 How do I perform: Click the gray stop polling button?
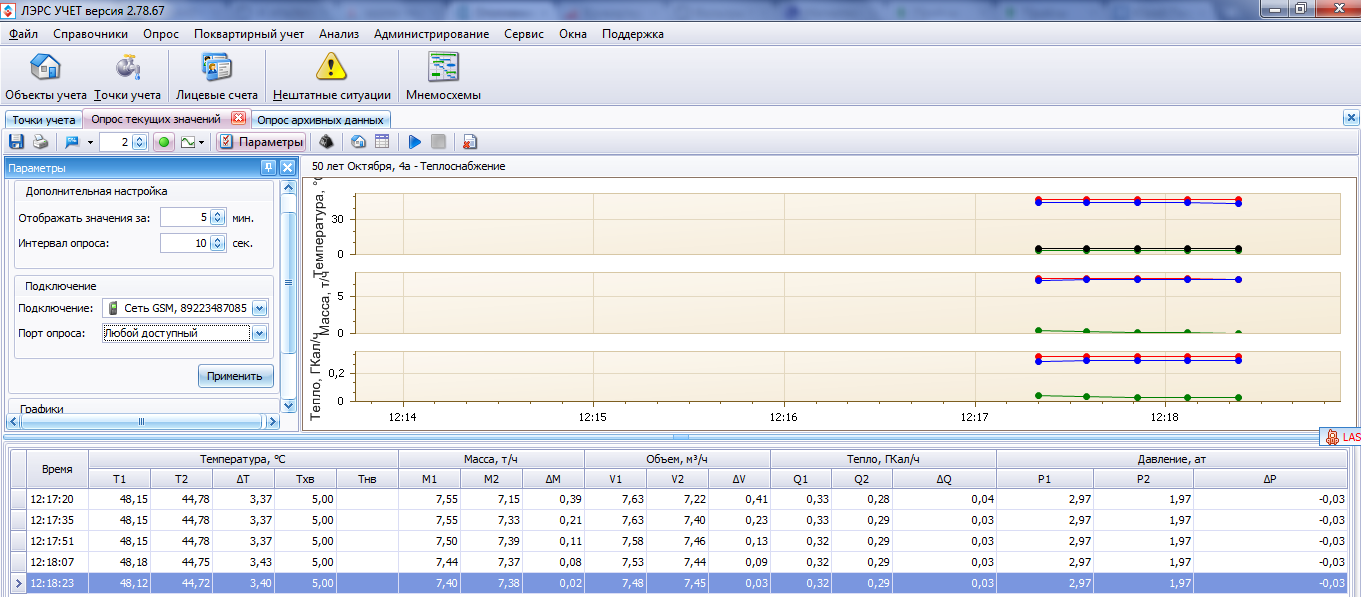point(438,142)
